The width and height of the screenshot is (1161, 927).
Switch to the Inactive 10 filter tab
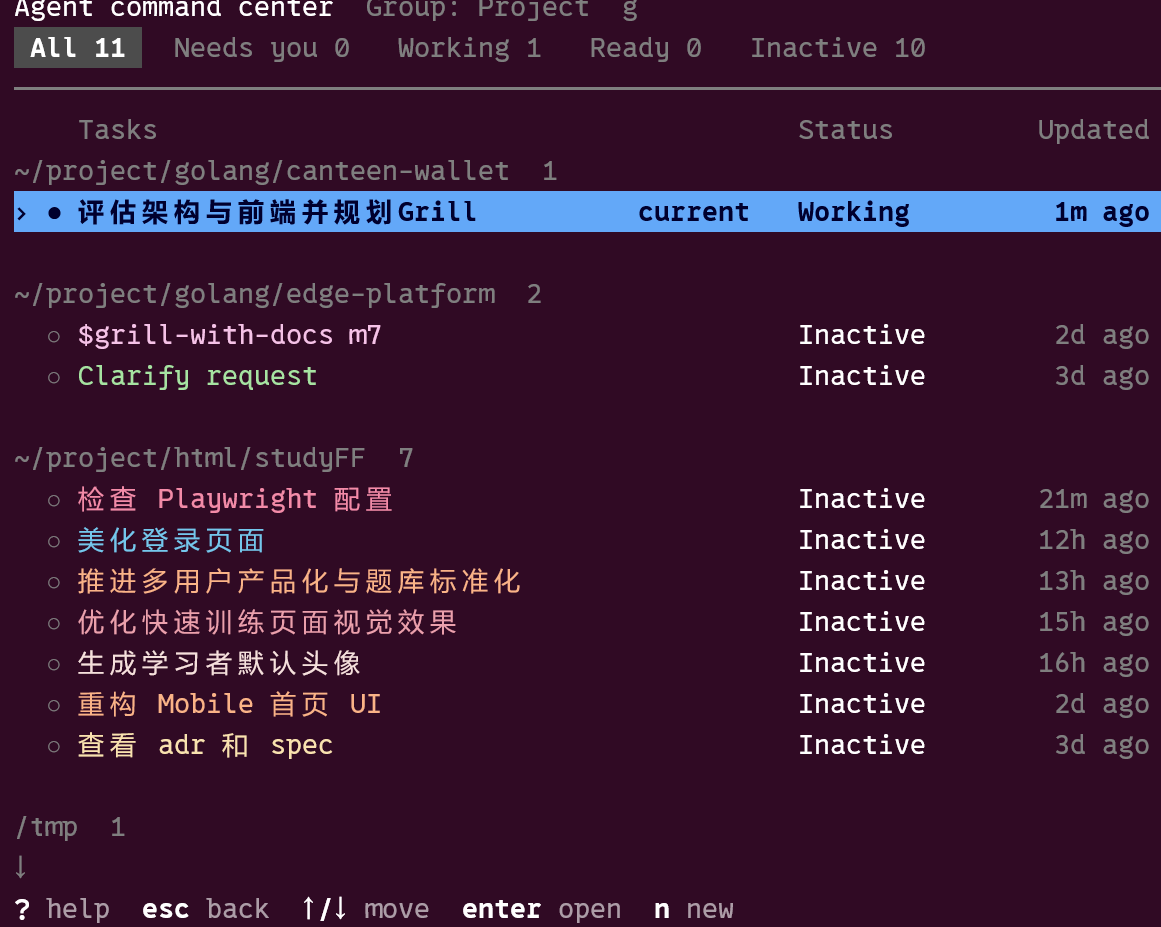(838, 48)
